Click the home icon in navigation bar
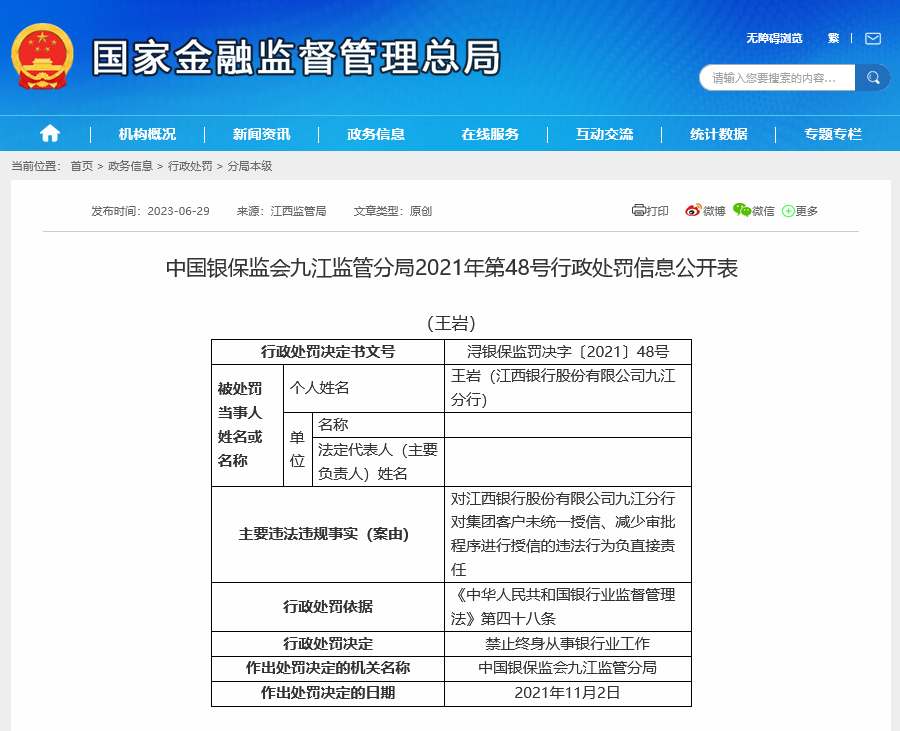Screen dimensions: 900x731 click(49, 134)
